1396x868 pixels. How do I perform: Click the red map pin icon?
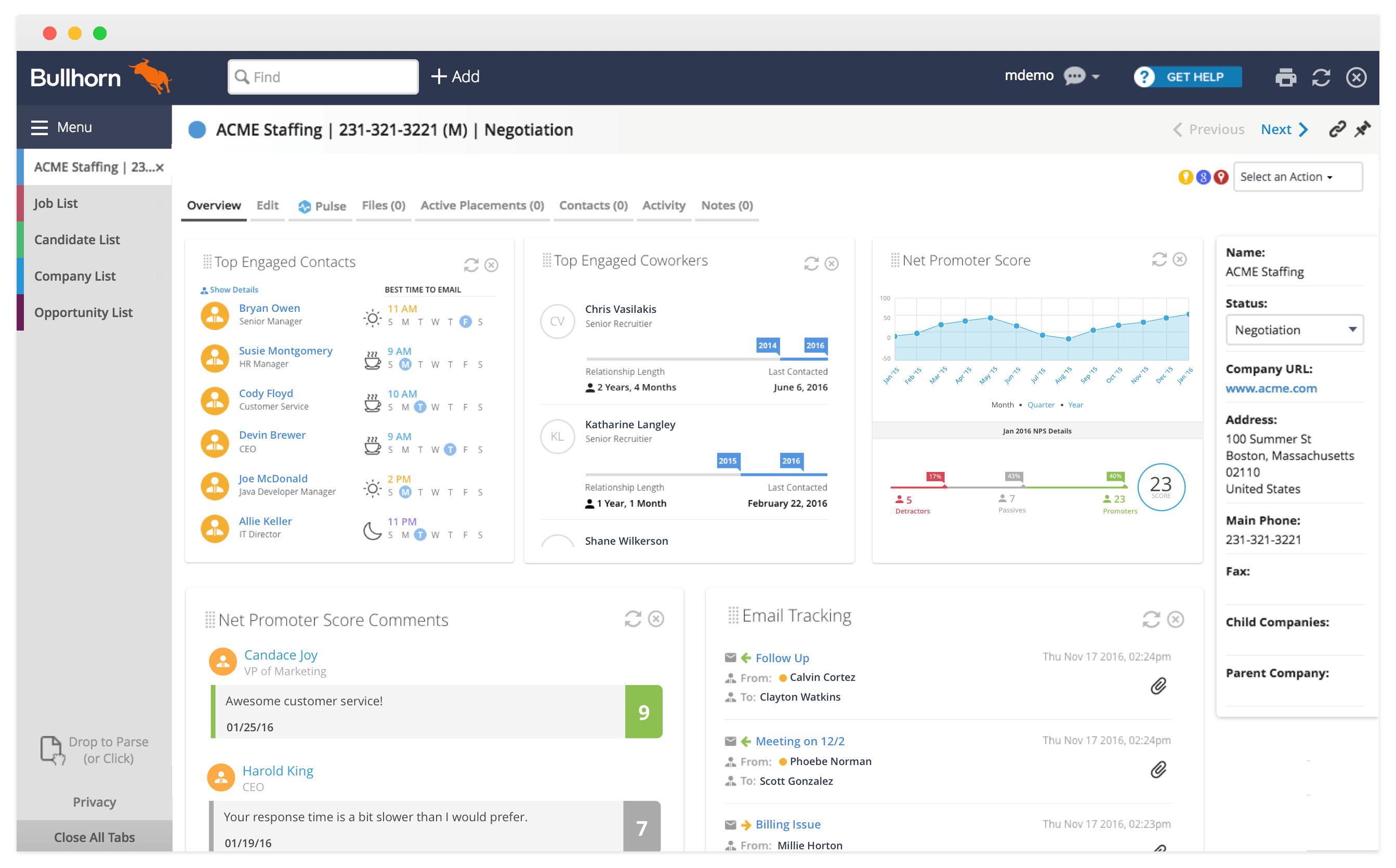coord(1221,177)
